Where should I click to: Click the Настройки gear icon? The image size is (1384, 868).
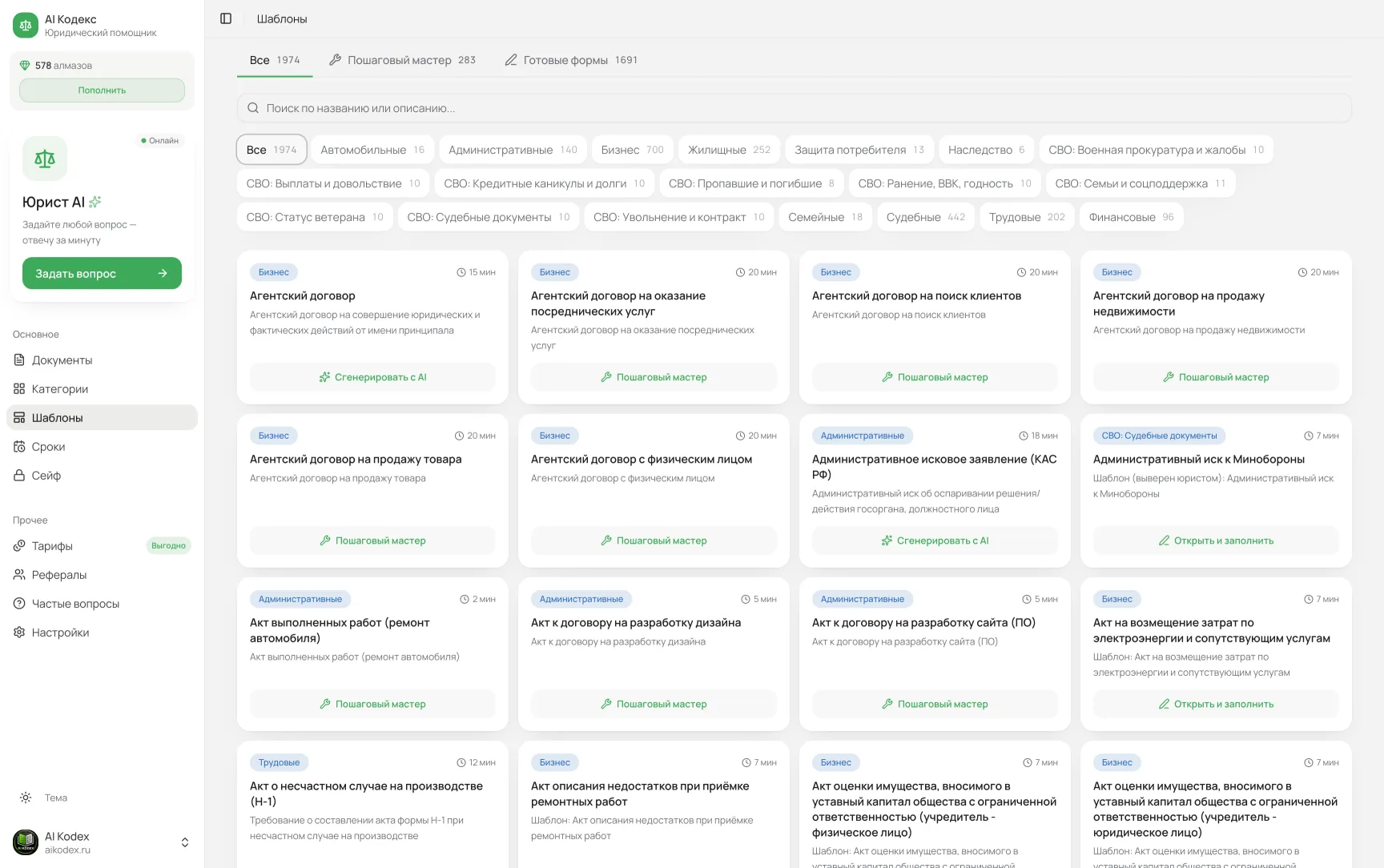(x=19, y=633)
